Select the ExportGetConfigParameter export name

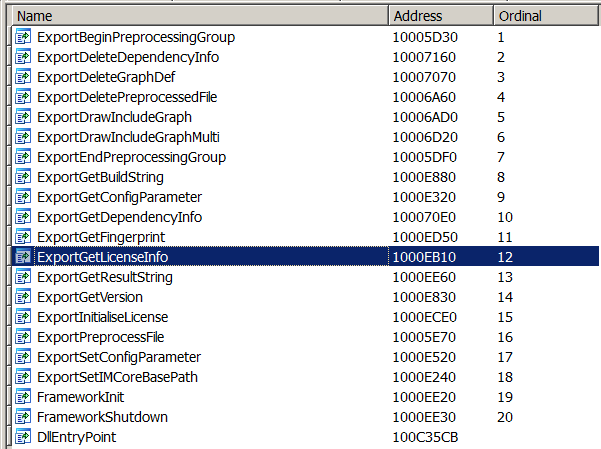click(120, 197)
